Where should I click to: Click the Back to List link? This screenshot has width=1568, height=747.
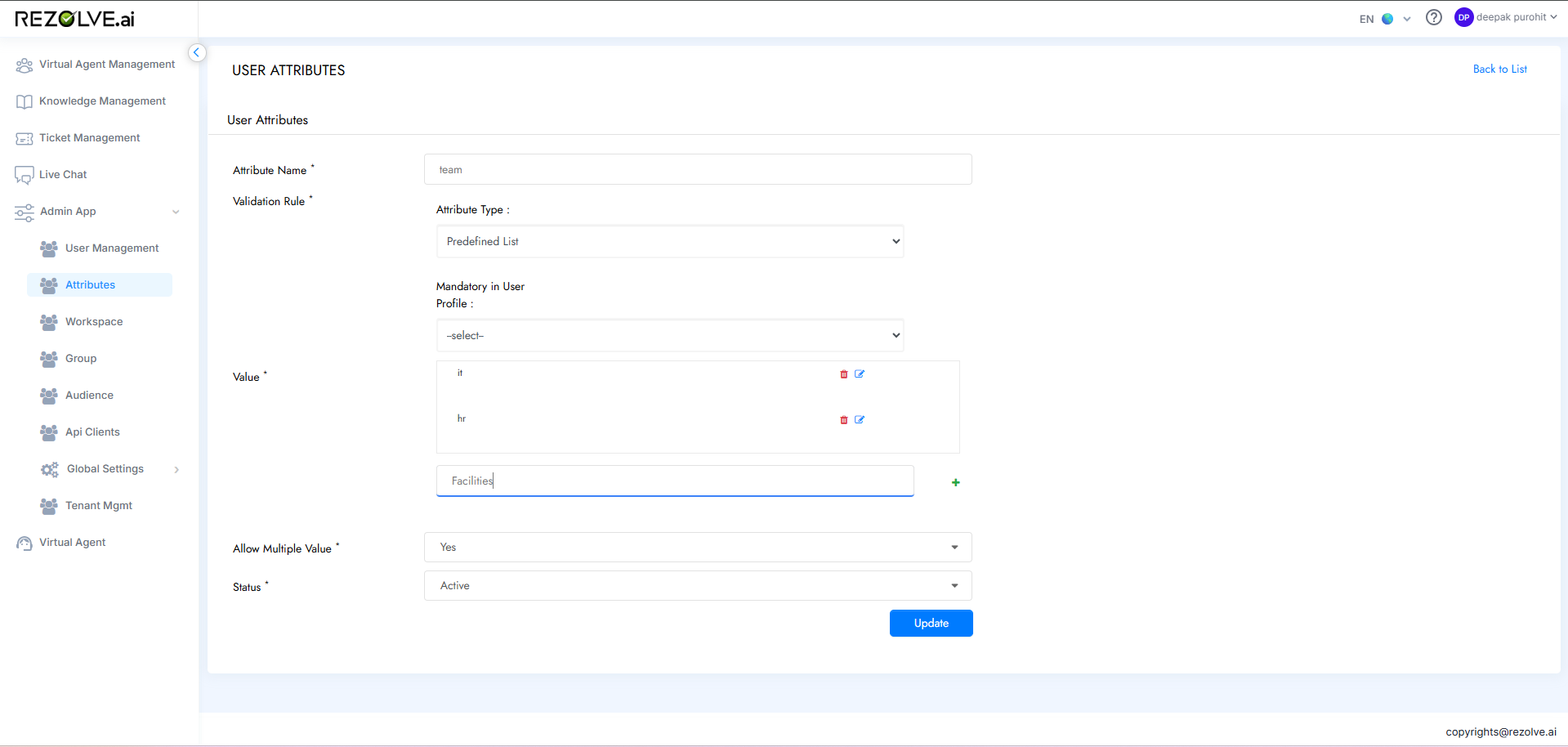[1499, 69]
